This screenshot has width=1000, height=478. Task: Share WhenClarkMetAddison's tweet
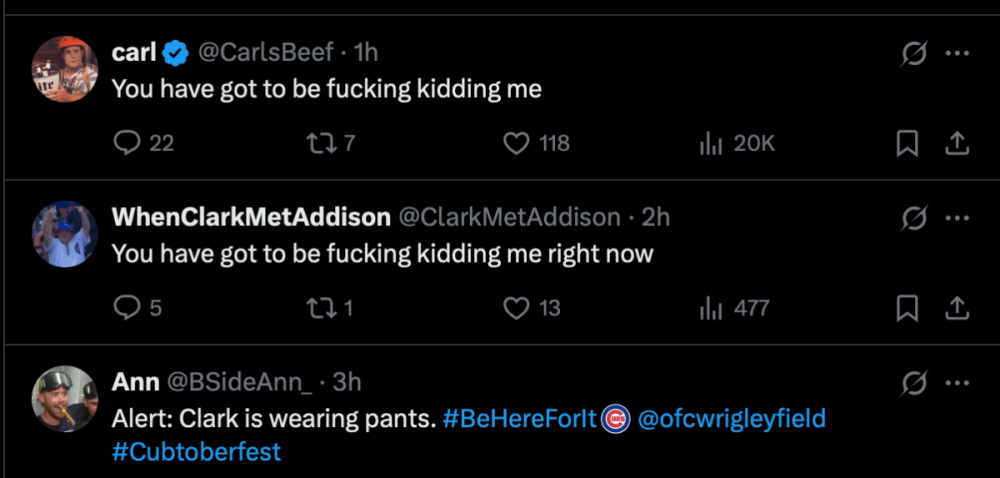(x=957, y=308)
